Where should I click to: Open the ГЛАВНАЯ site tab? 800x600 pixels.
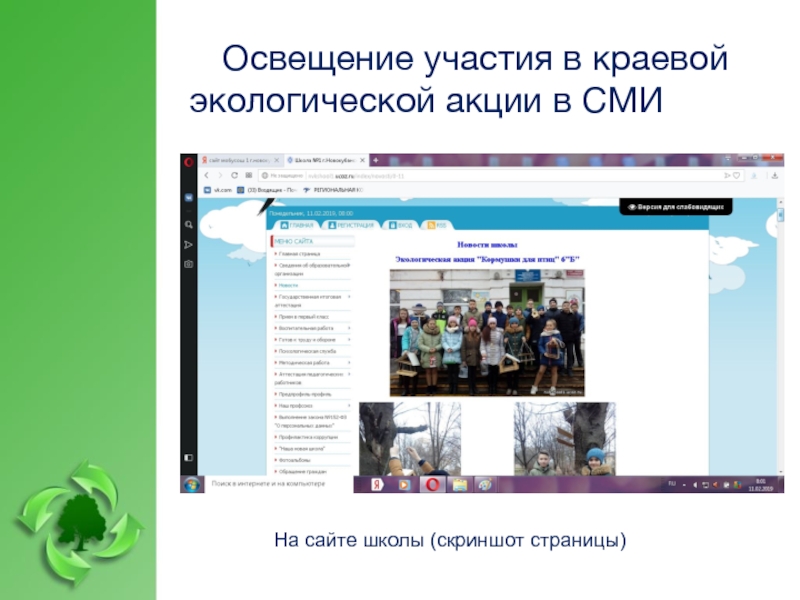297,225
